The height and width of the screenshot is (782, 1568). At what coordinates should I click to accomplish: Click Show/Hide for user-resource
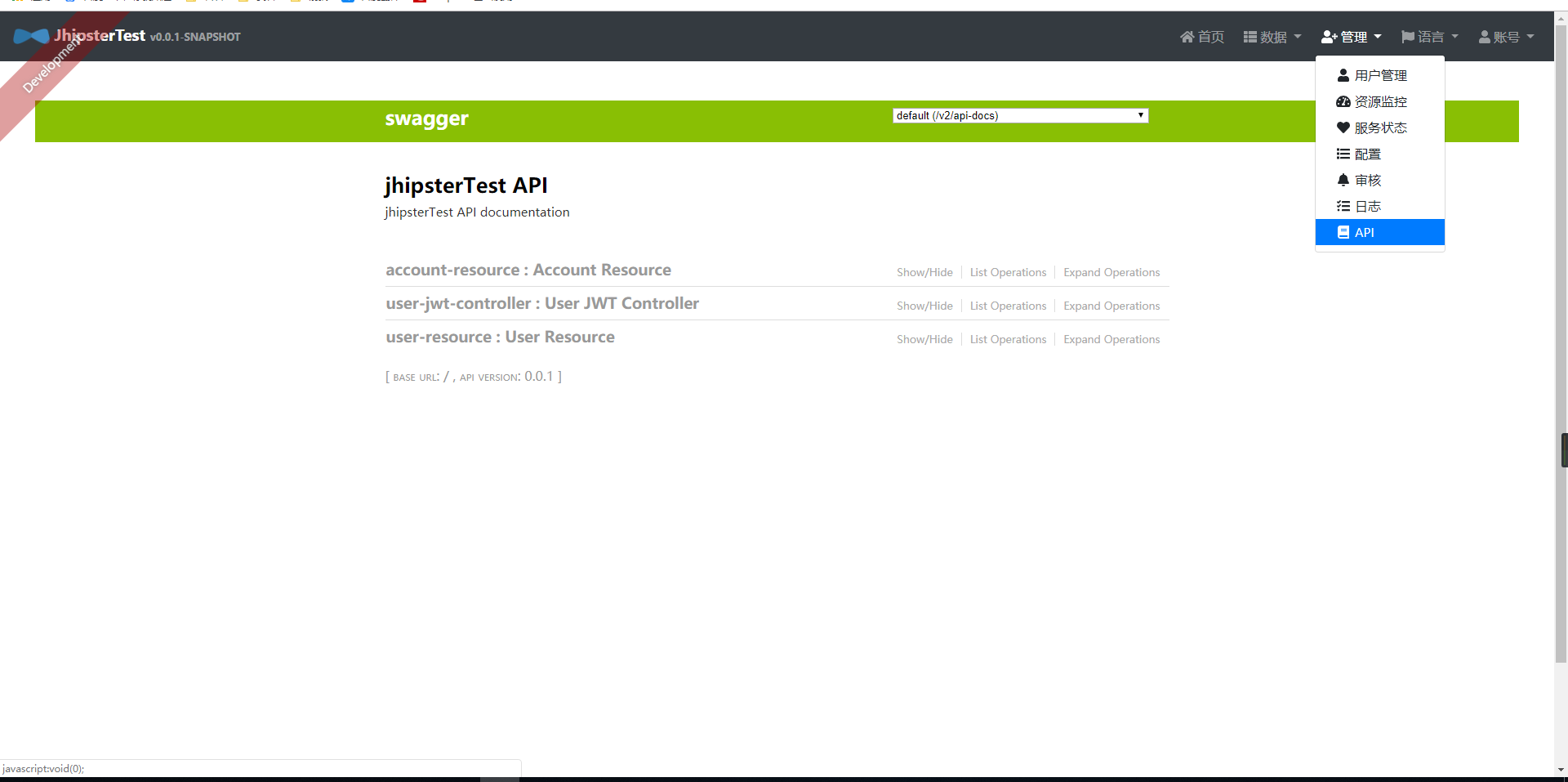coord(924,339)
